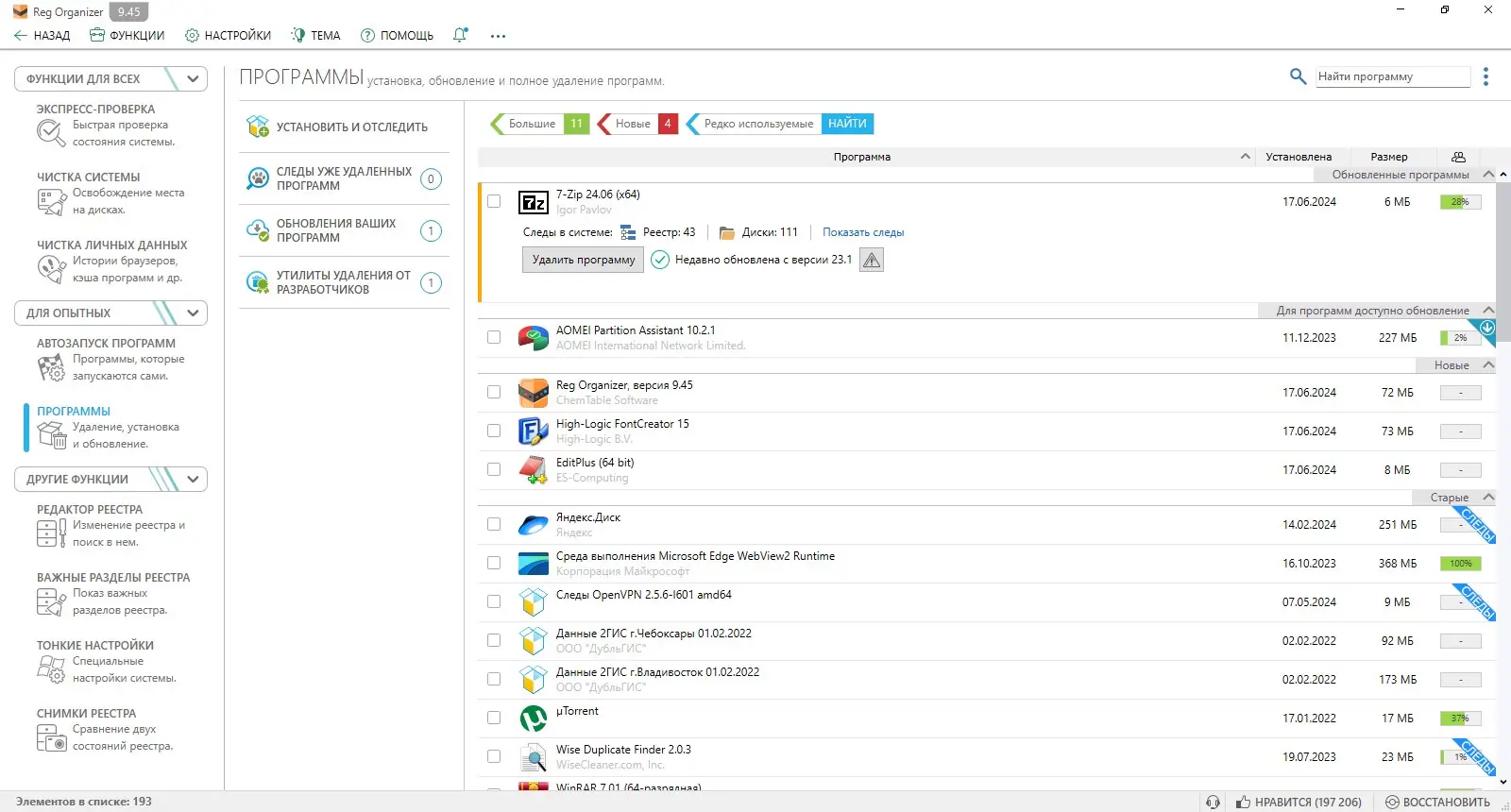
Task: Click Edge WebView2 100% usage bar
Action: (x=1460, y=564)
